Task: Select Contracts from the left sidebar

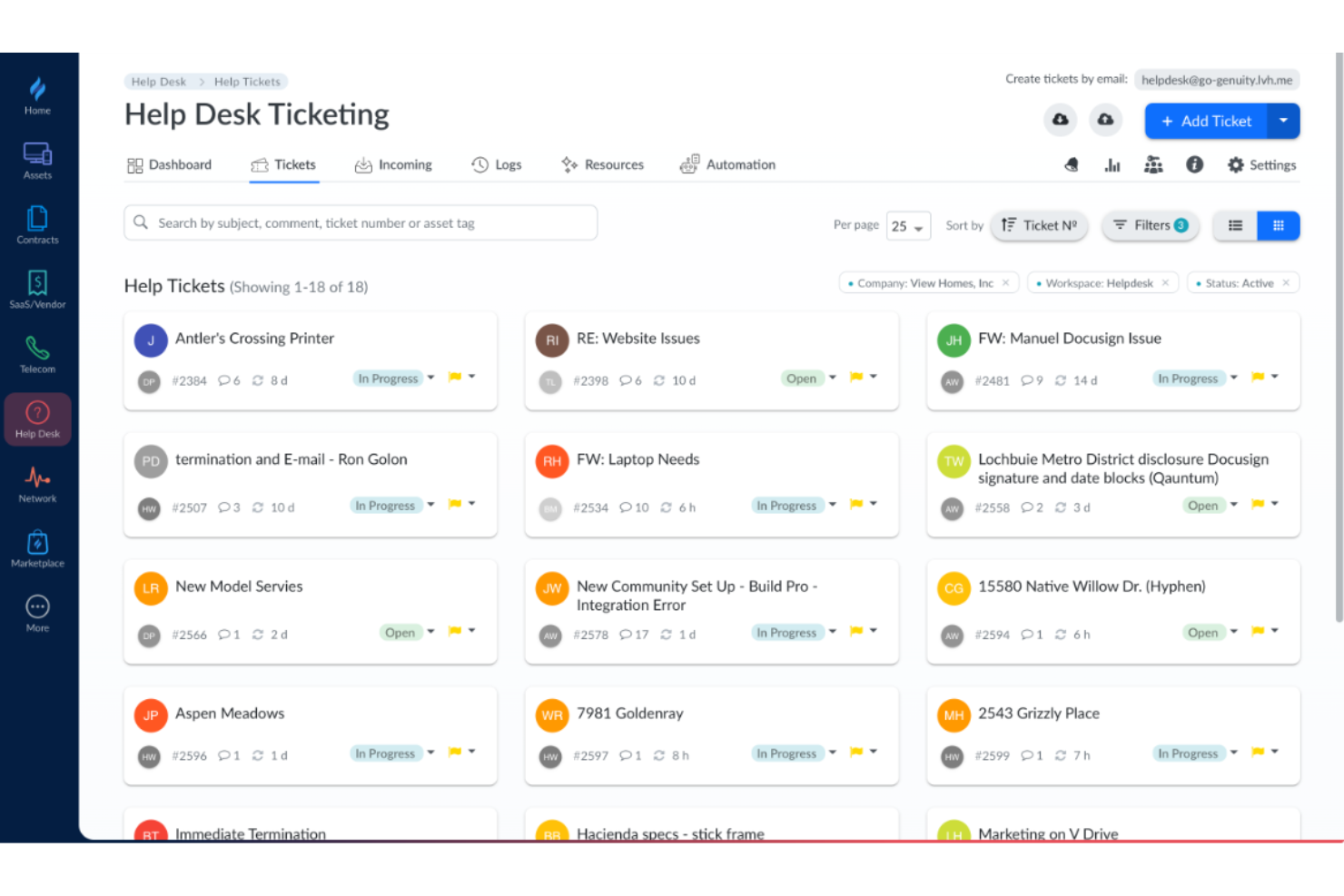Action: pos(37,224)
